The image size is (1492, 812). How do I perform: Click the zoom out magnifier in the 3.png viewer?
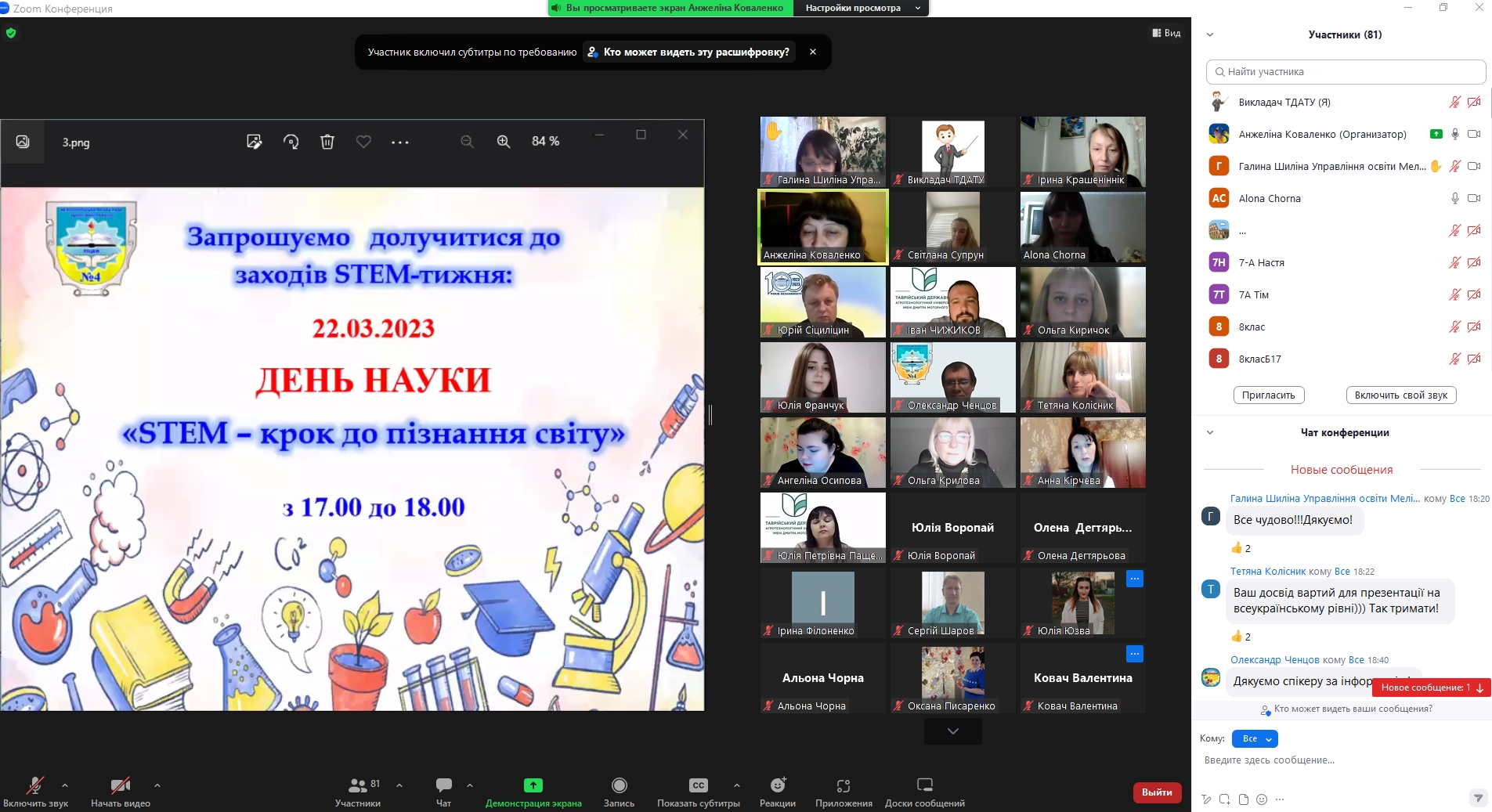[468, 142]
